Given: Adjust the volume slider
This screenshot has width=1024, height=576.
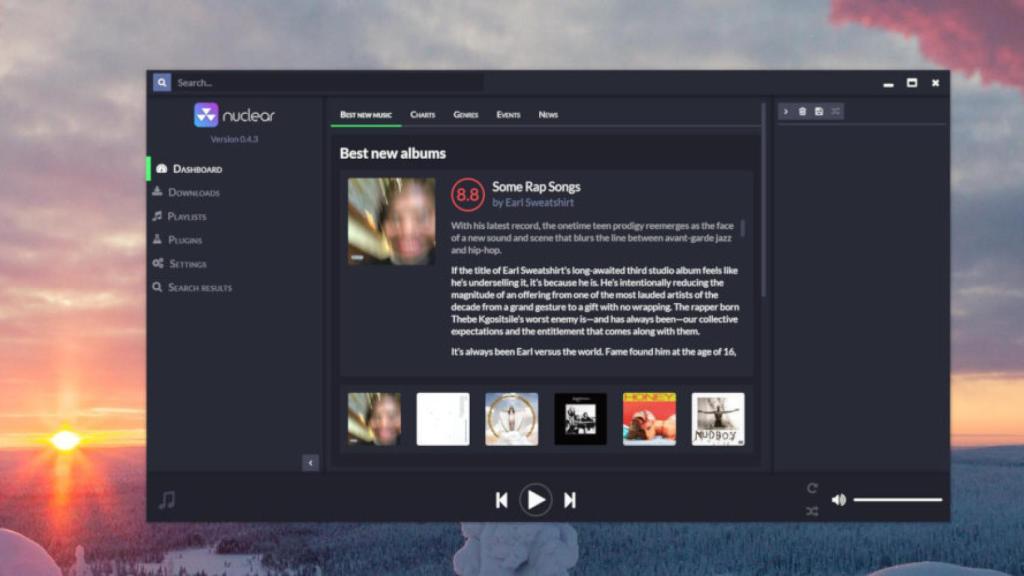Looking at the screenshot, I should click(x=897, y=500).
